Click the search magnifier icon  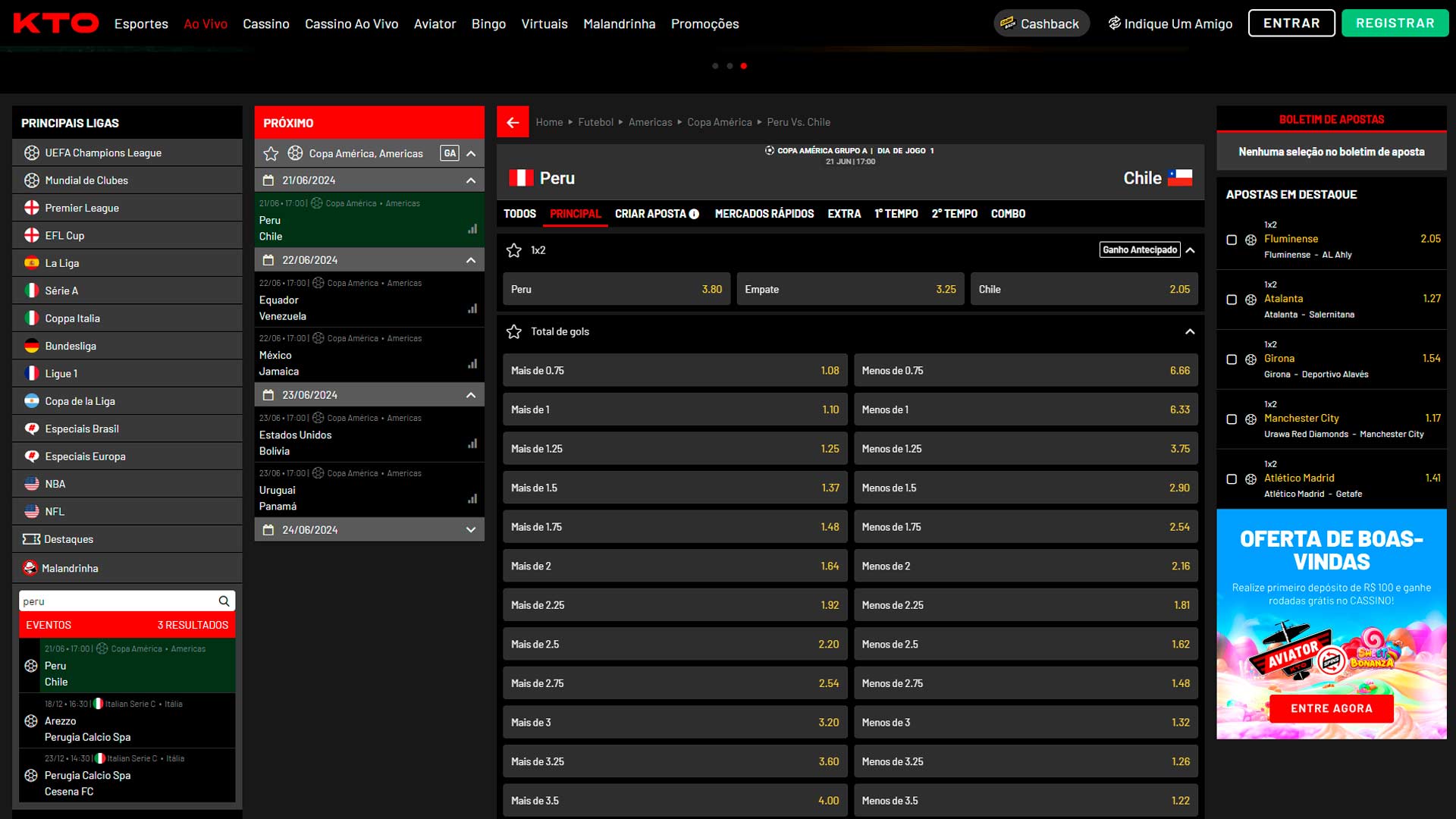pyautogui.click(x=224, y=601)
